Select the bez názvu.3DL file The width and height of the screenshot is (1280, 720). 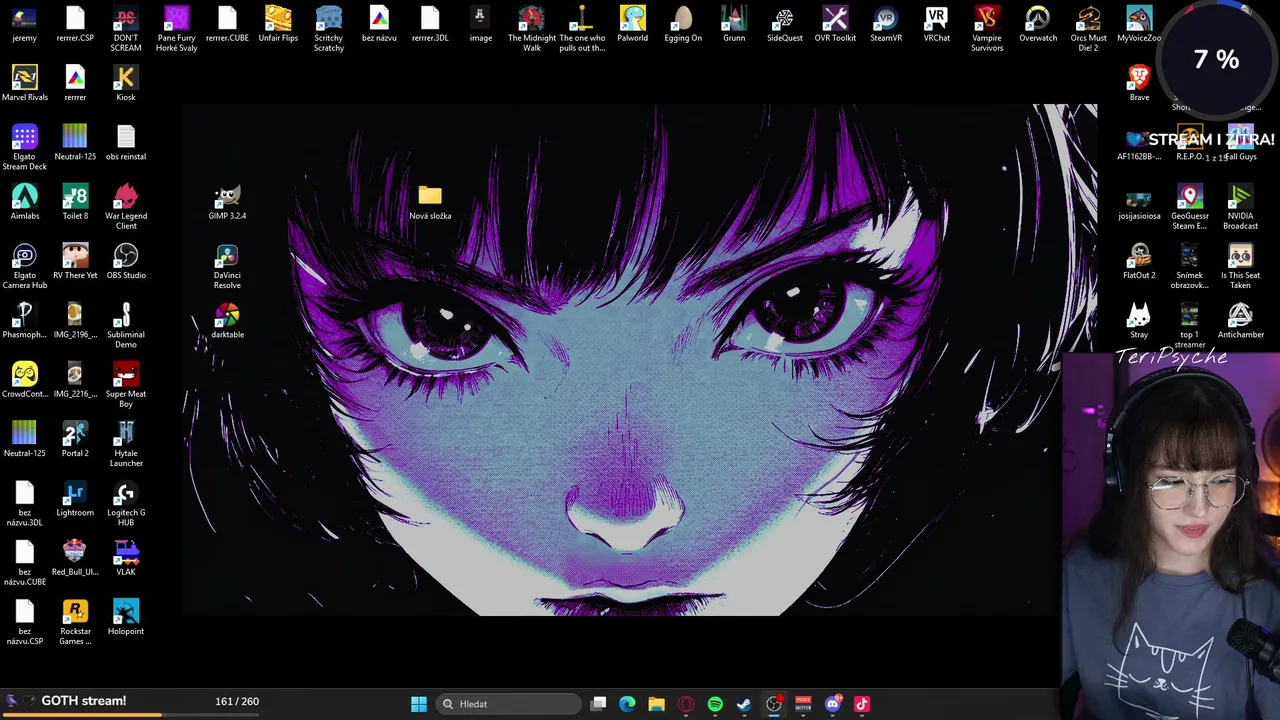[25, 503]
